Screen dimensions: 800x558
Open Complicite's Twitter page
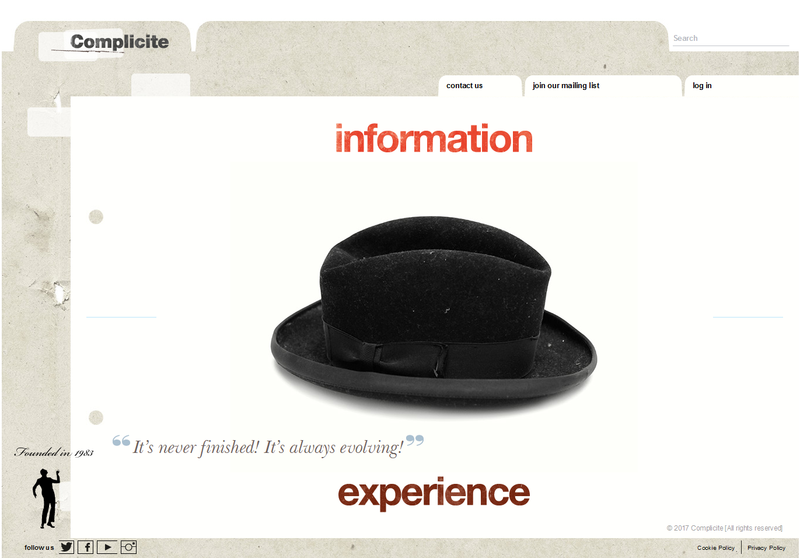click(66, 547)
